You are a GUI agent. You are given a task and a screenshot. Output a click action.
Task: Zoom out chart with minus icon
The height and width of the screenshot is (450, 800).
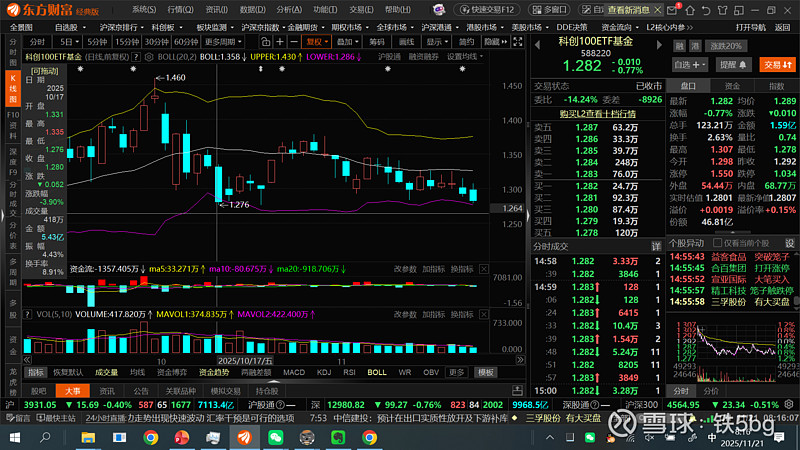coord(294,42)
